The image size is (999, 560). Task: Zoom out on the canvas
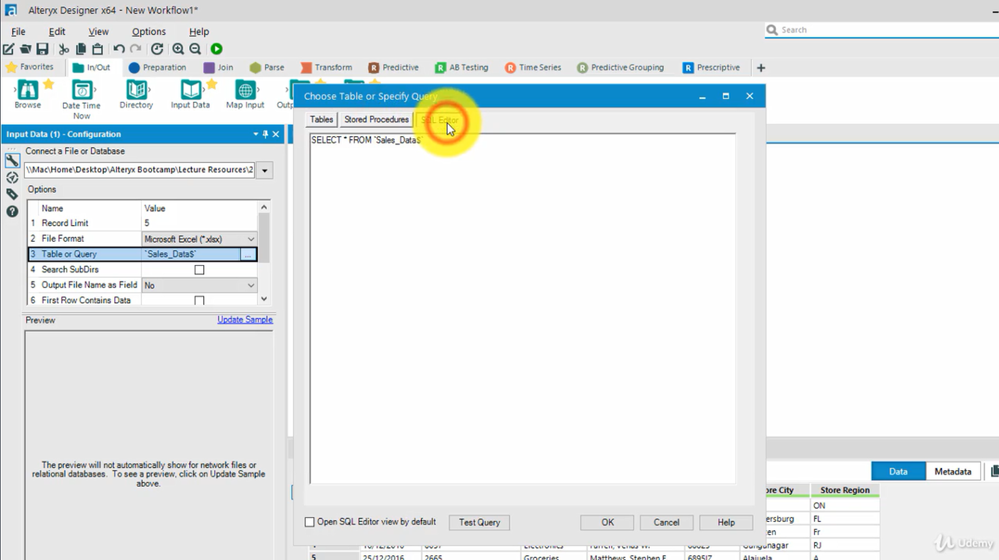pyautogui.click(x=195, y=49)
